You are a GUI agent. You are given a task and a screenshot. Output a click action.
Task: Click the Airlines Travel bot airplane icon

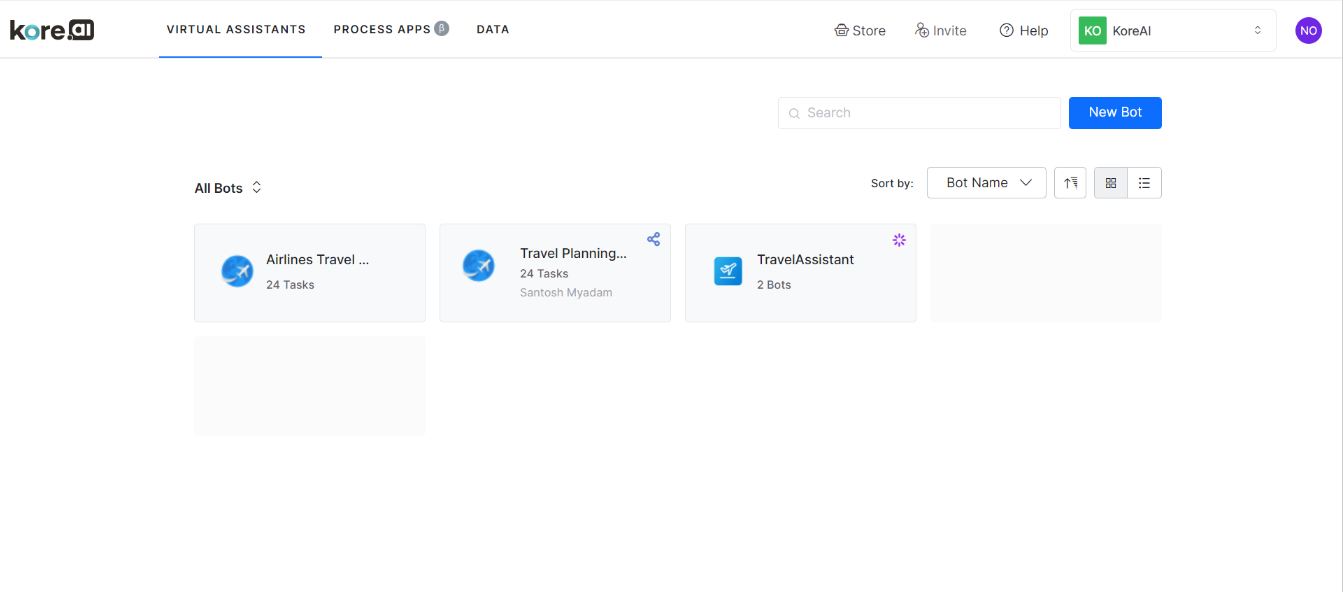(x=237, y=271)
